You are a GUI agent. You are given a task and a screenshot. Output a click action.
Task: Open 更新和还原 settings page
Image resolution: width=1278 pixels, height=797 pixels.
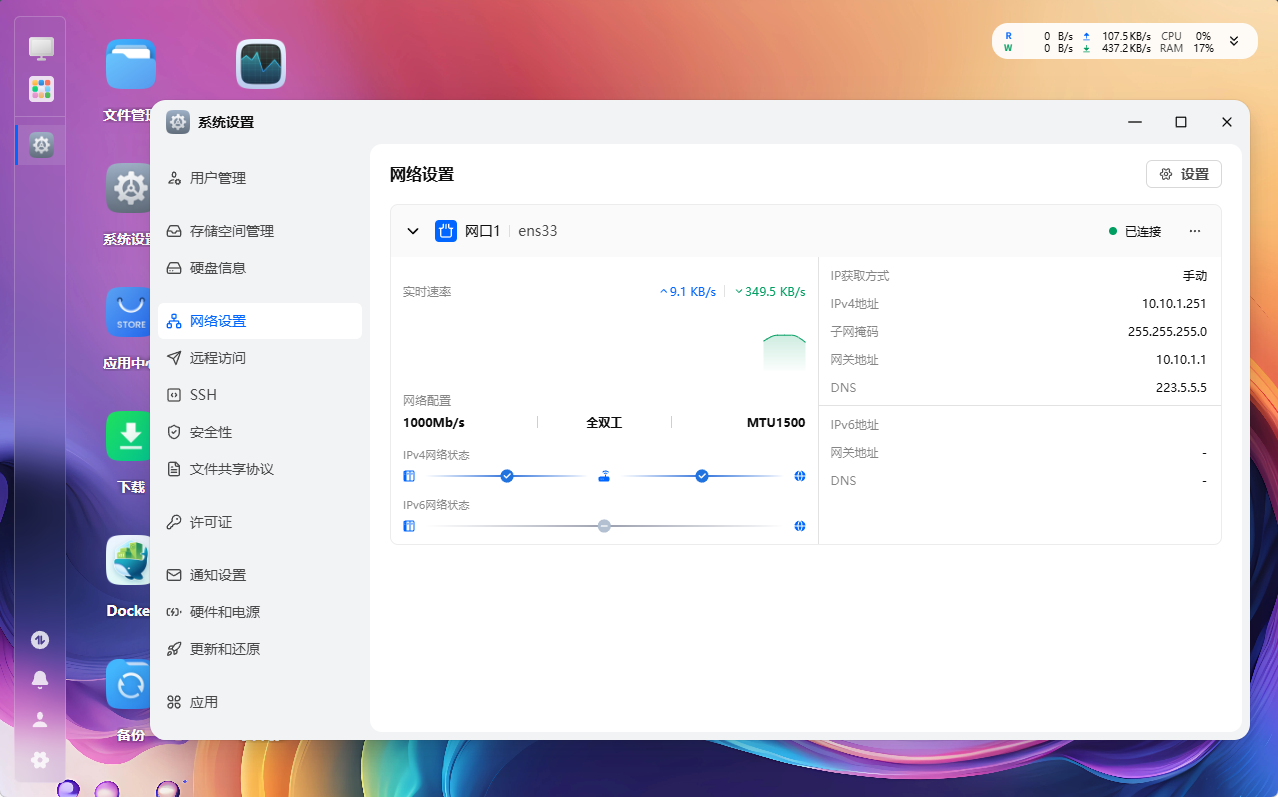point(224,649)
